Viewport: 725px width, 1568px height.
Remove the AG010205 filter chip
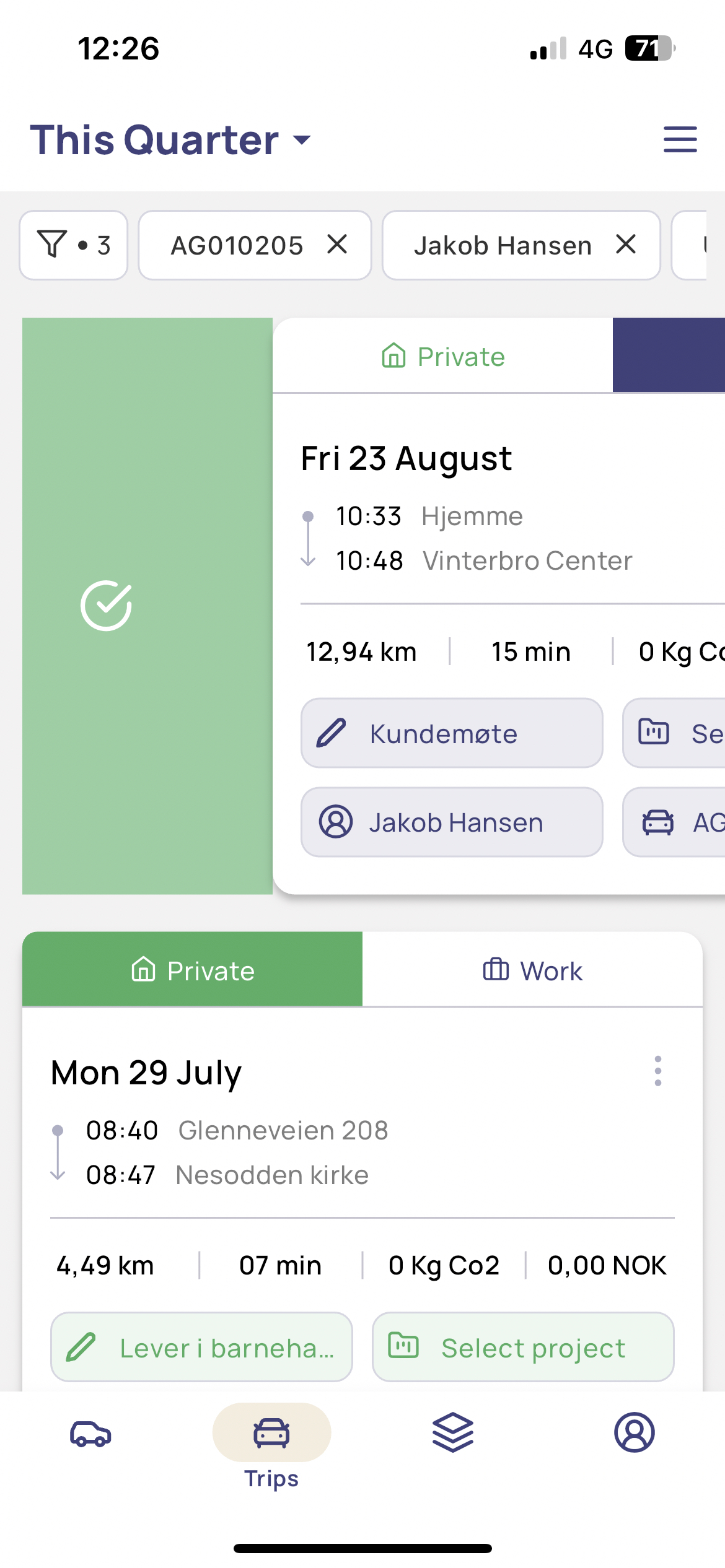(x=337, y=244)
